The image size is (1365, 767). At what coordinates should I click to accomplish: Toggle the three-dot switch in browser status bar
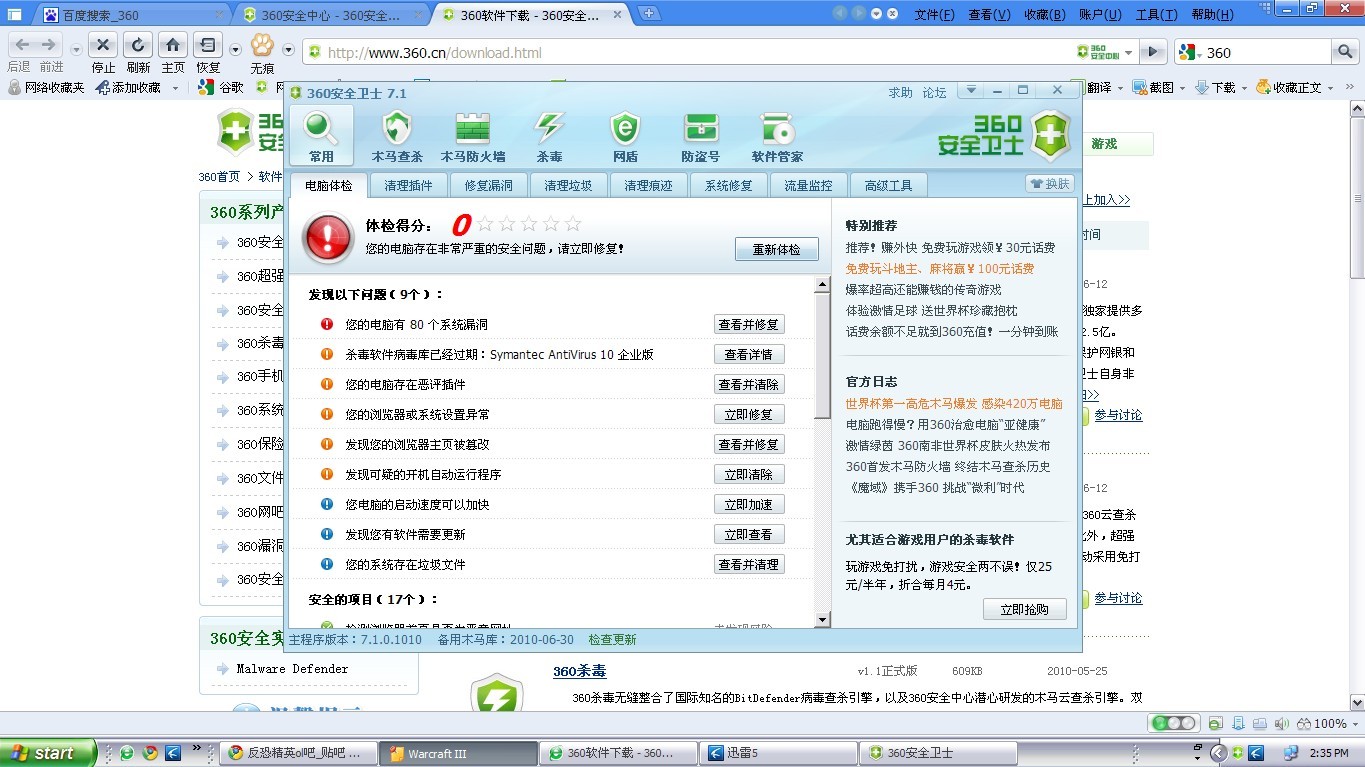click(x=1174, y=723)
